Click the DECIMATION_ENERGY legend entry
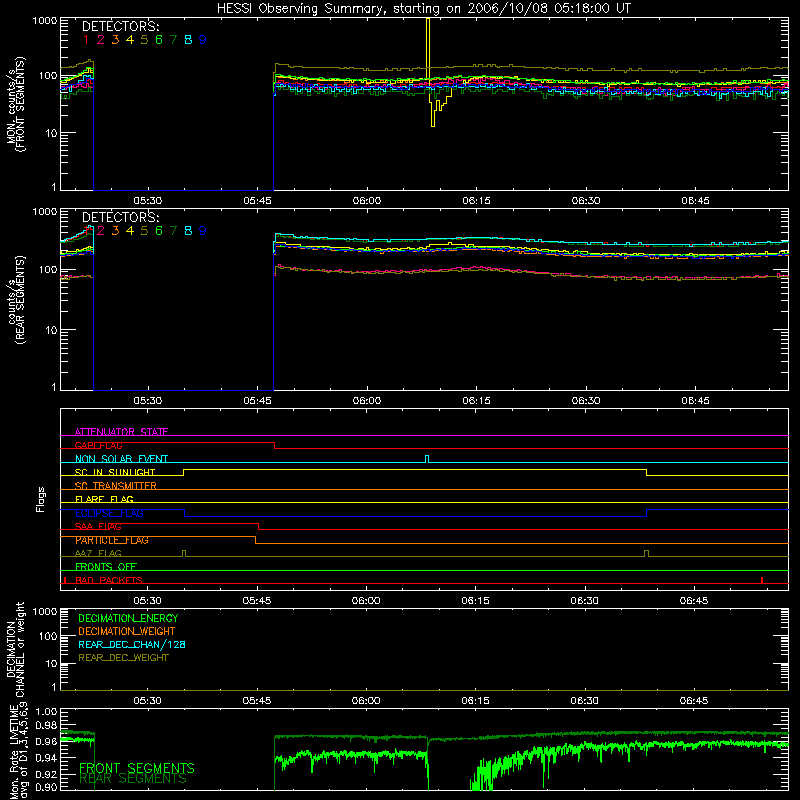Viewport: 800px width, 800px height. (x=128, y=618)
